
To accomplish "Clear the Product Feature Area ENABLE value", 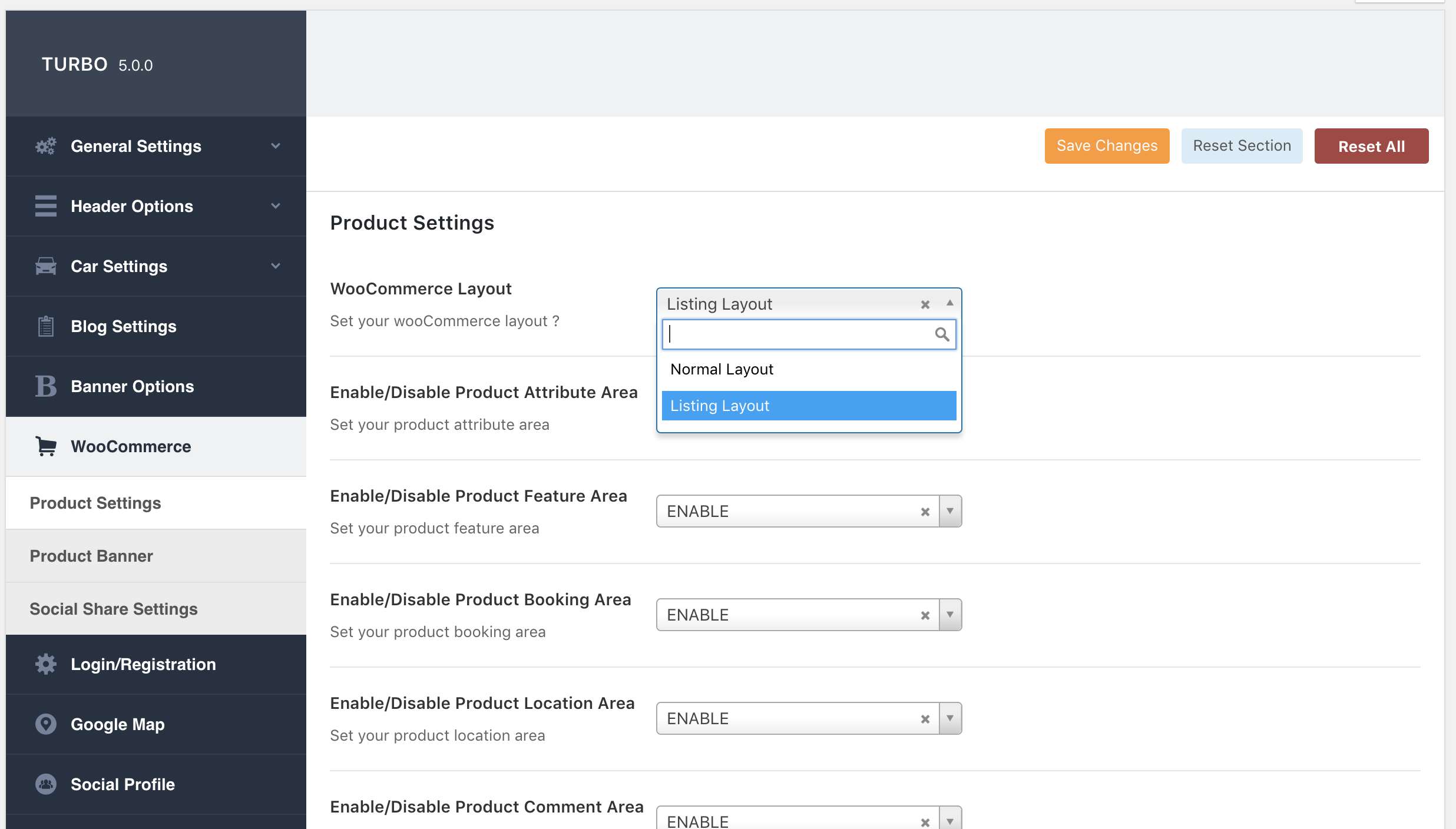I will click(925, 512).
